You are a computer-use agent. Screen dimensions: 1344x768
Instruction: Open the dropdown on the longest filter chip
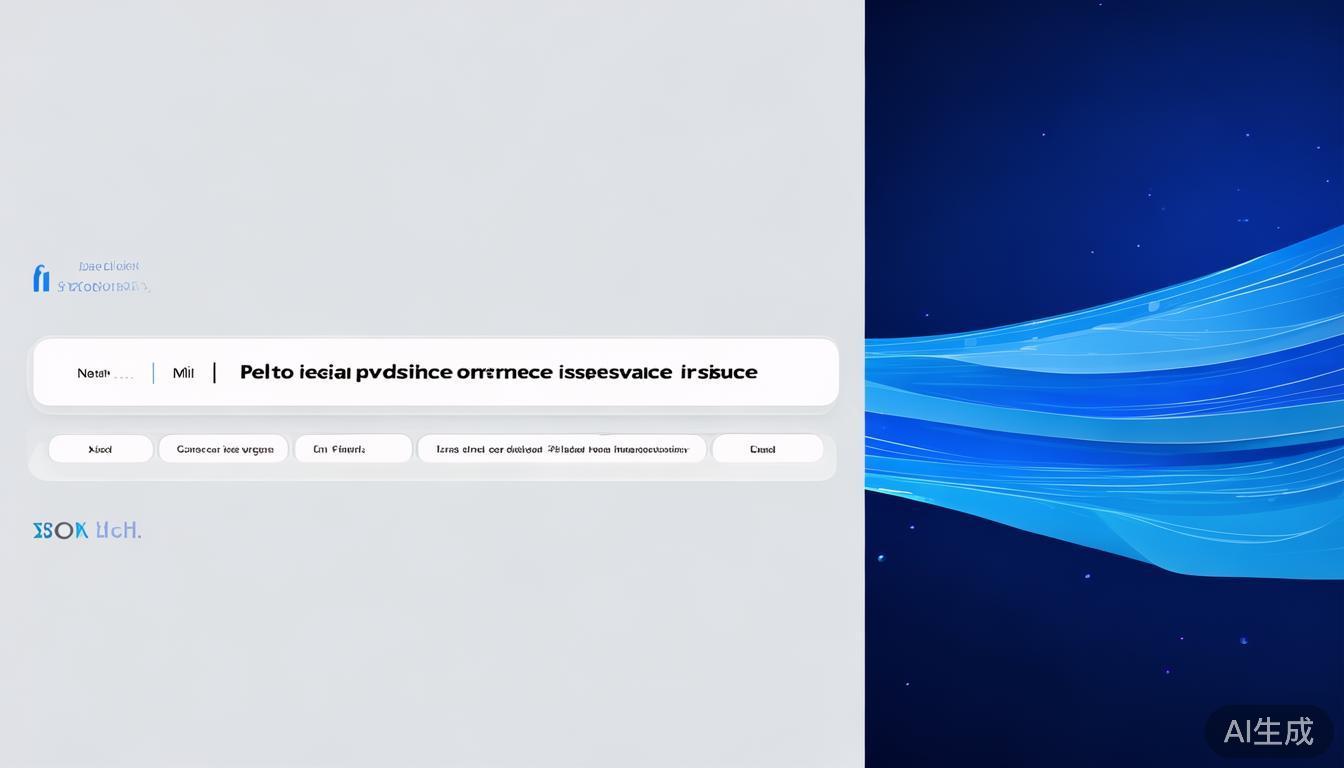(x=561, y=448)
